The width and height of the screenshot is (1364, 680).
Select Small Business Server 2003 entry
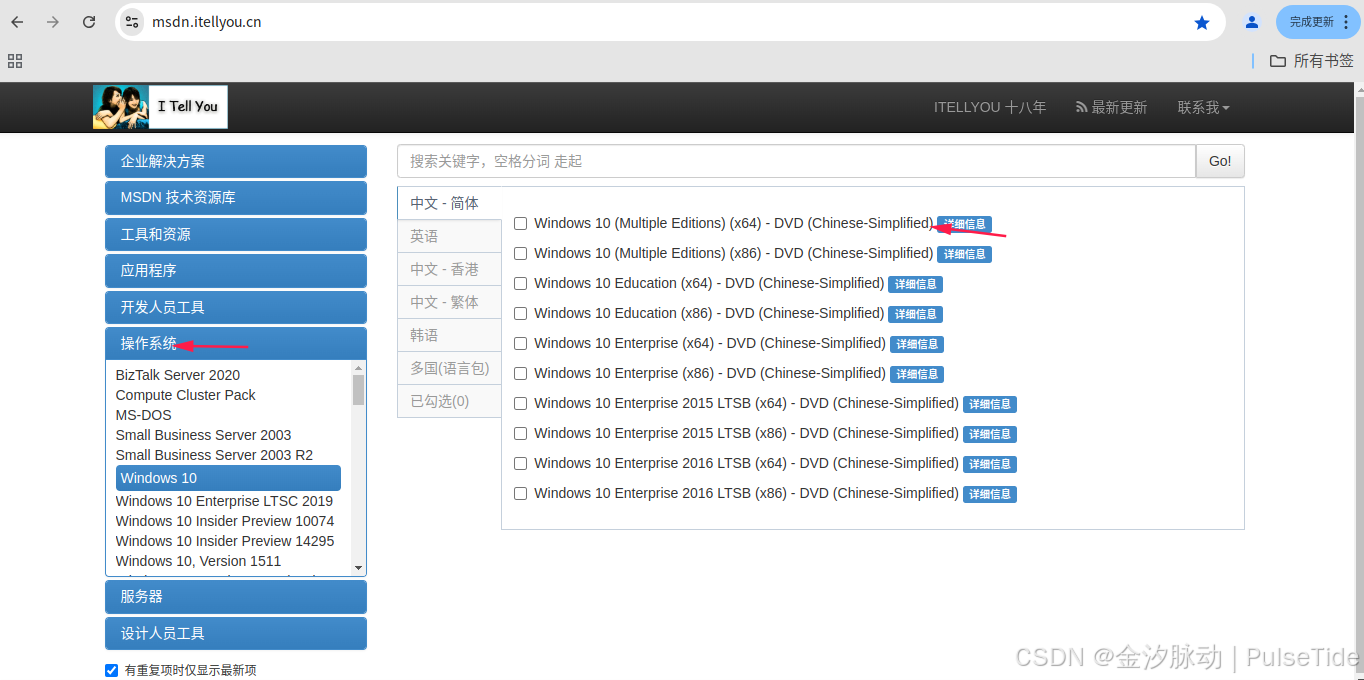[x=204, y=435]
